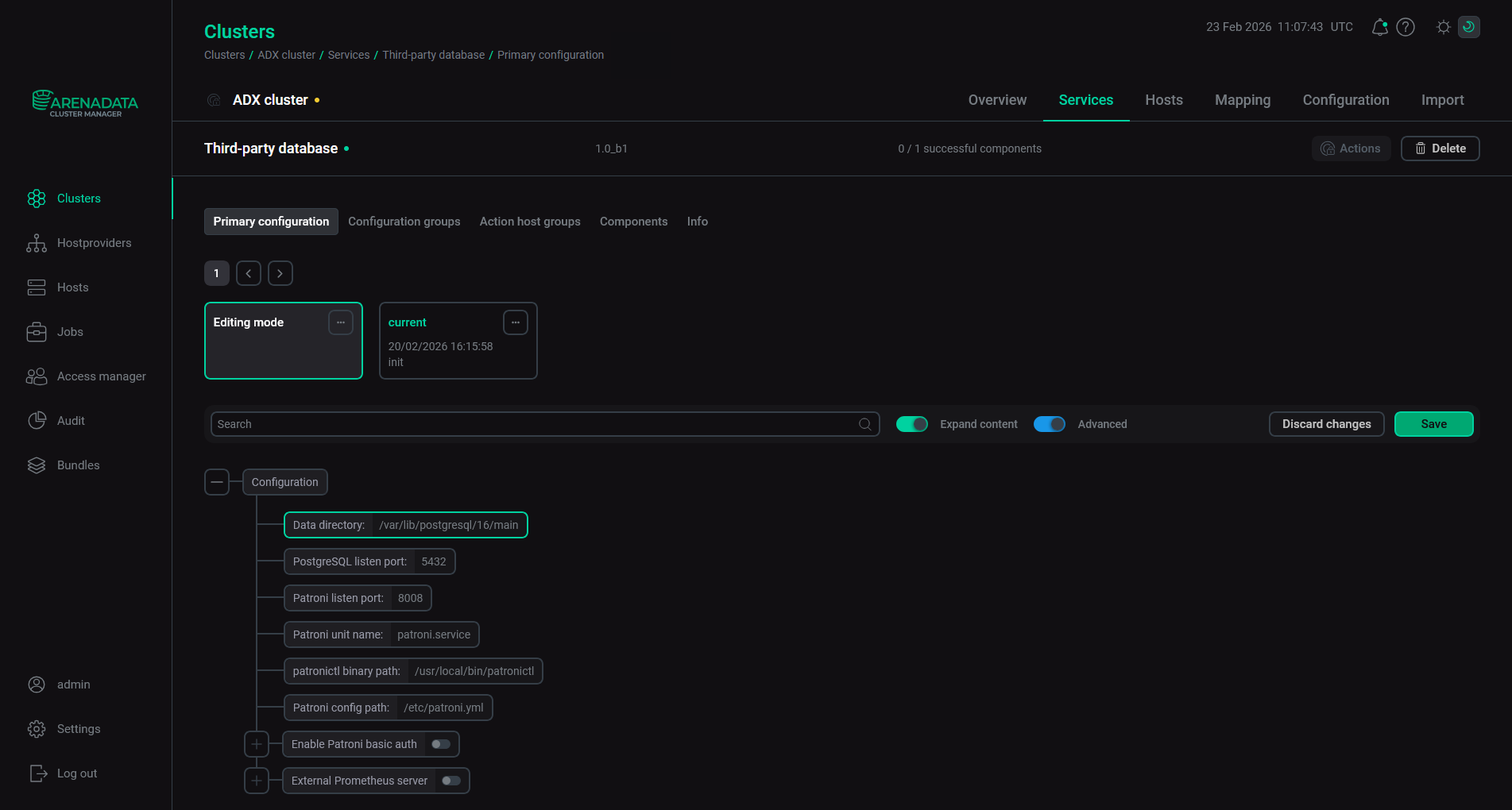The image size is (1512, 810).
Task: Enable External Prometheus server toggle
Action: pyautogui.click(x=451, y=781)
